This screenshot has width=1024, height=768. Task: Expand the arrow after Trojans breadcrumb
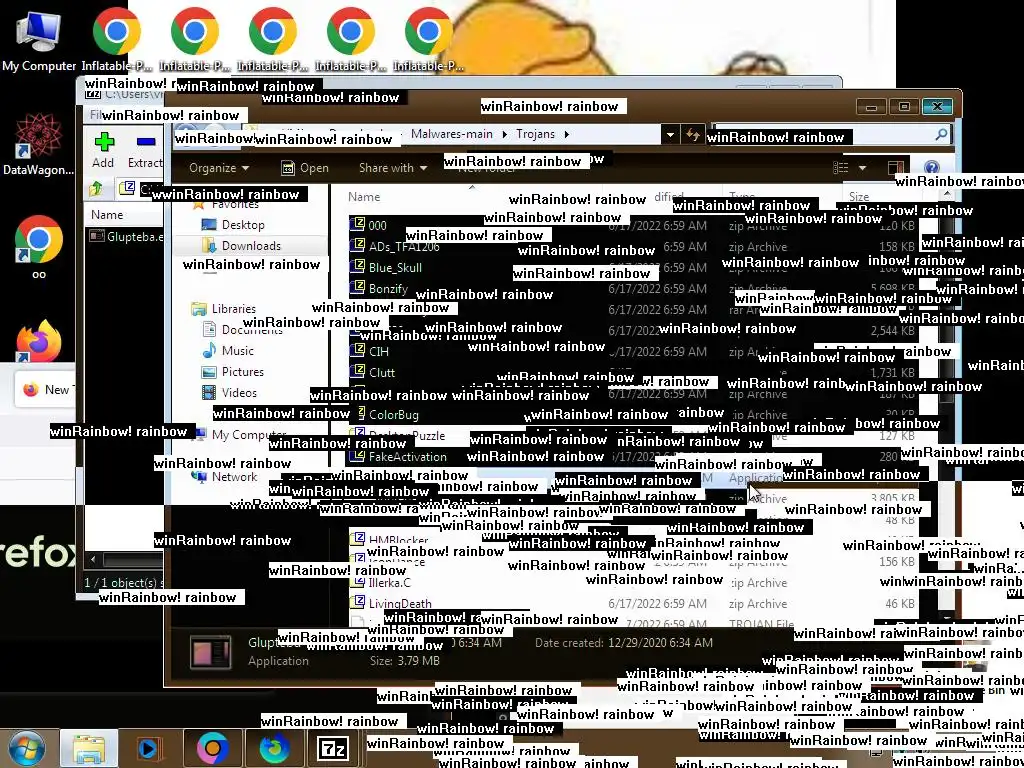coord(566,134)
